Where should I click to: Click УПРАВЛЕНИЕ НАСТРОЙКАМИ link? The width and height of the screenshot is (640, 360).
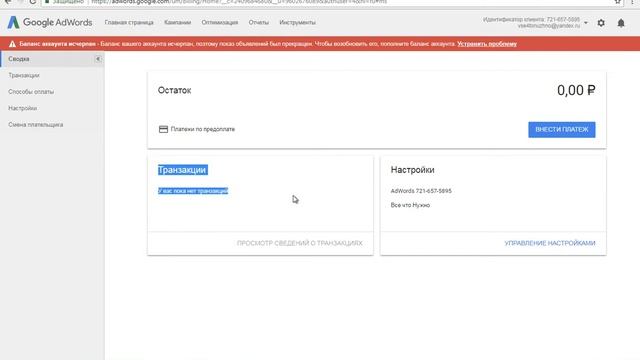coord(550,243)
